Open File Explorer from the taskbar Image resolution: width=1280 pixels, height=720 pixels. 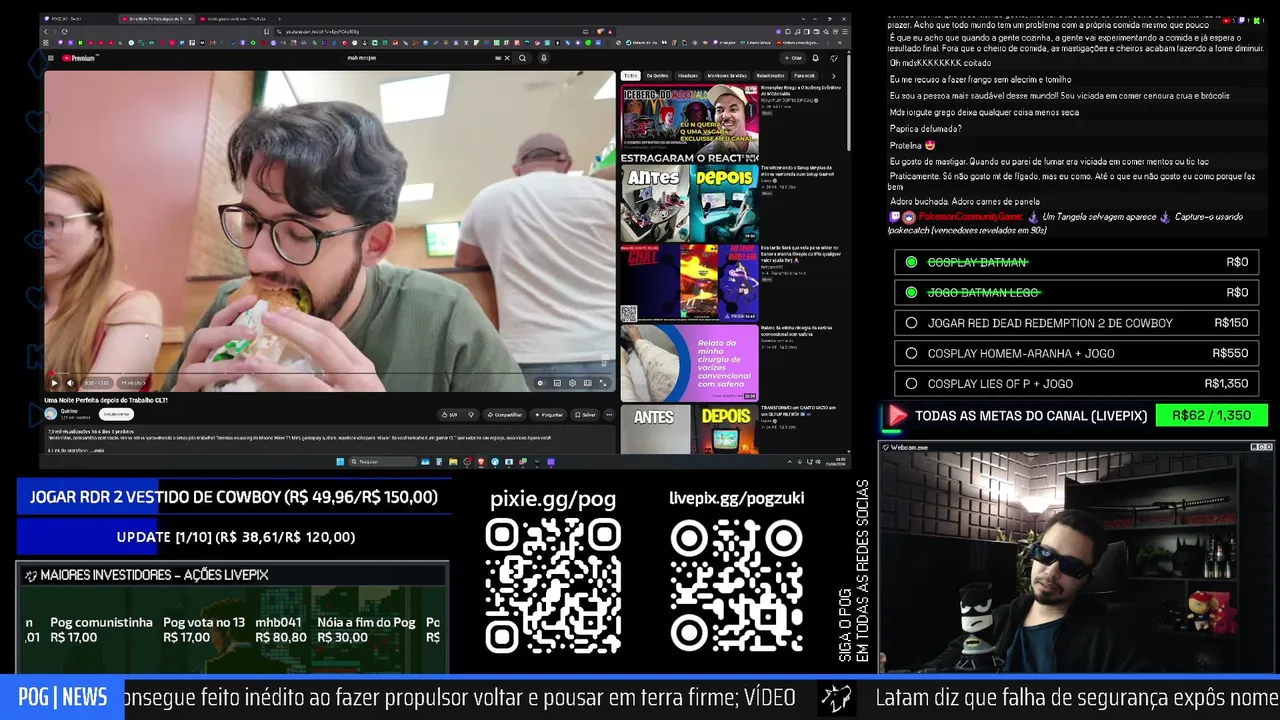coord(453,461)
